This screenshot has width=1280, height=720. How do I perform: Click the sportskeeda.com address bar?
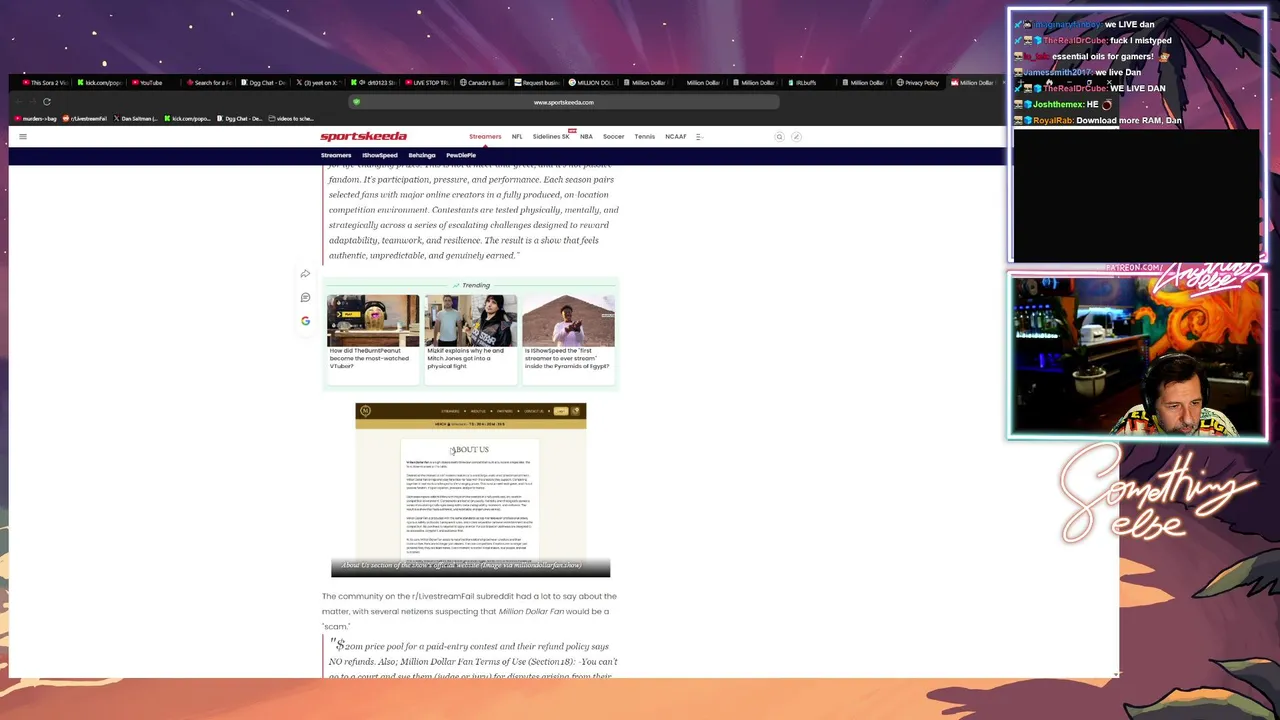pos(563,102)
